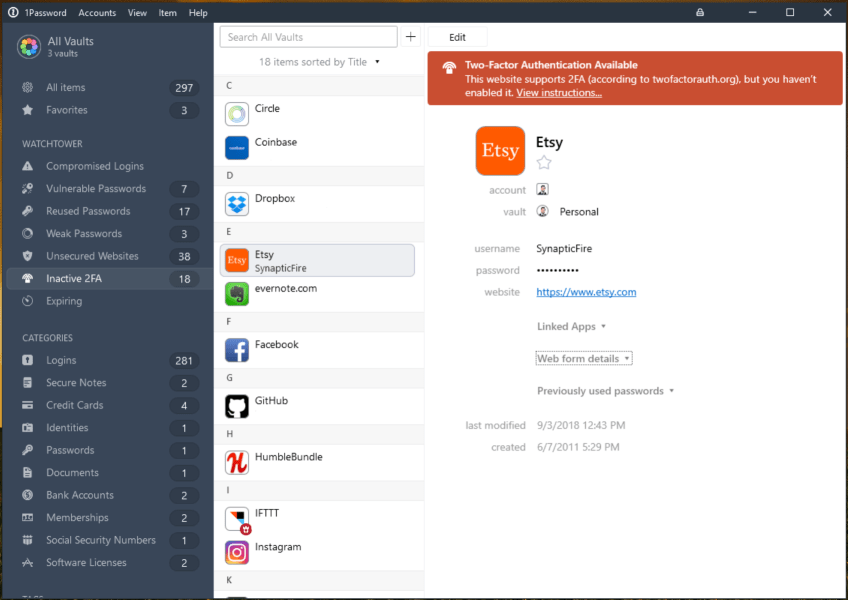Click the plus icon to add item

410,37
